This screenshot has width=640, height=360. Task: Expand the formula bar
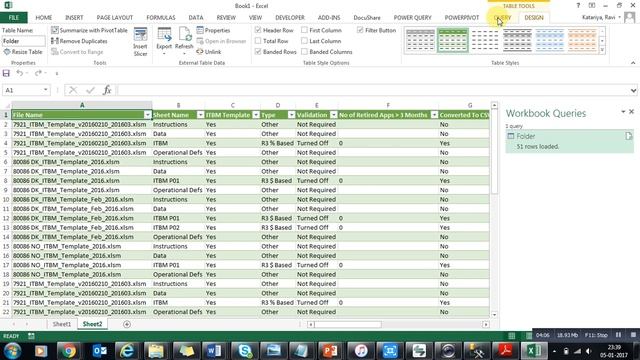pos(633,90)
